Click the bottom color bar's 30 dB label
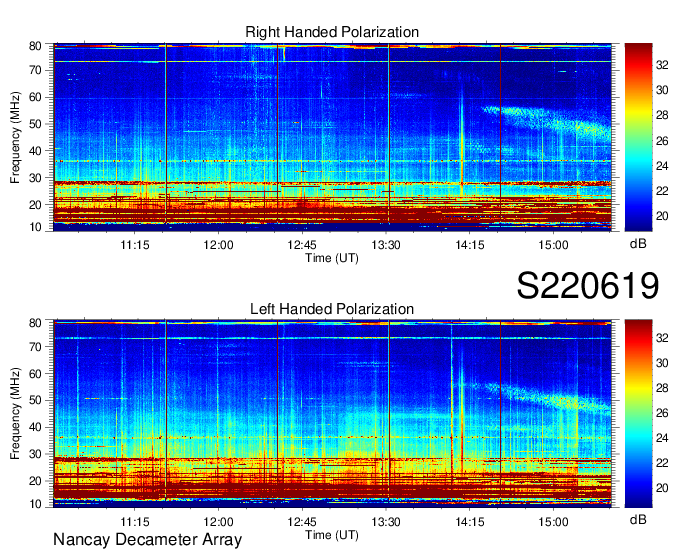Viewport: 680px width, 552px height. coord(662,363)
